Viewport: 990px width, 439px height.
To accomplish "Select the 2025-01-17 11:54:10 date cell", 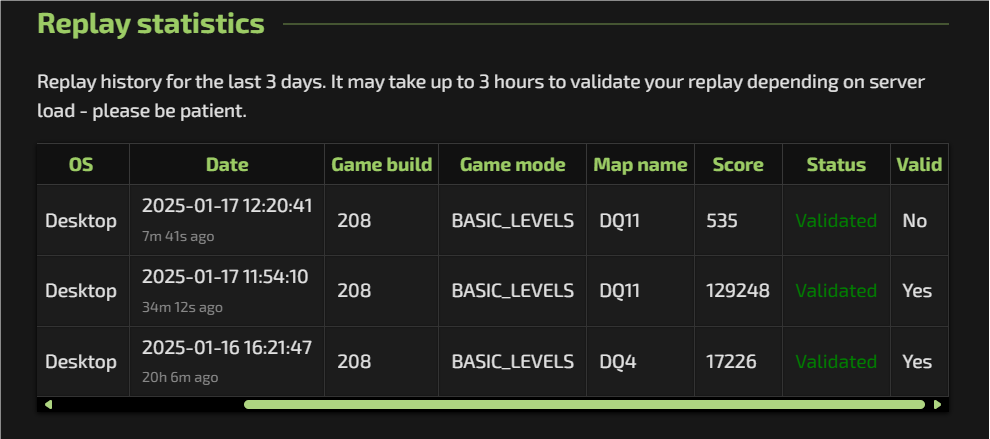I will (225, 277).
